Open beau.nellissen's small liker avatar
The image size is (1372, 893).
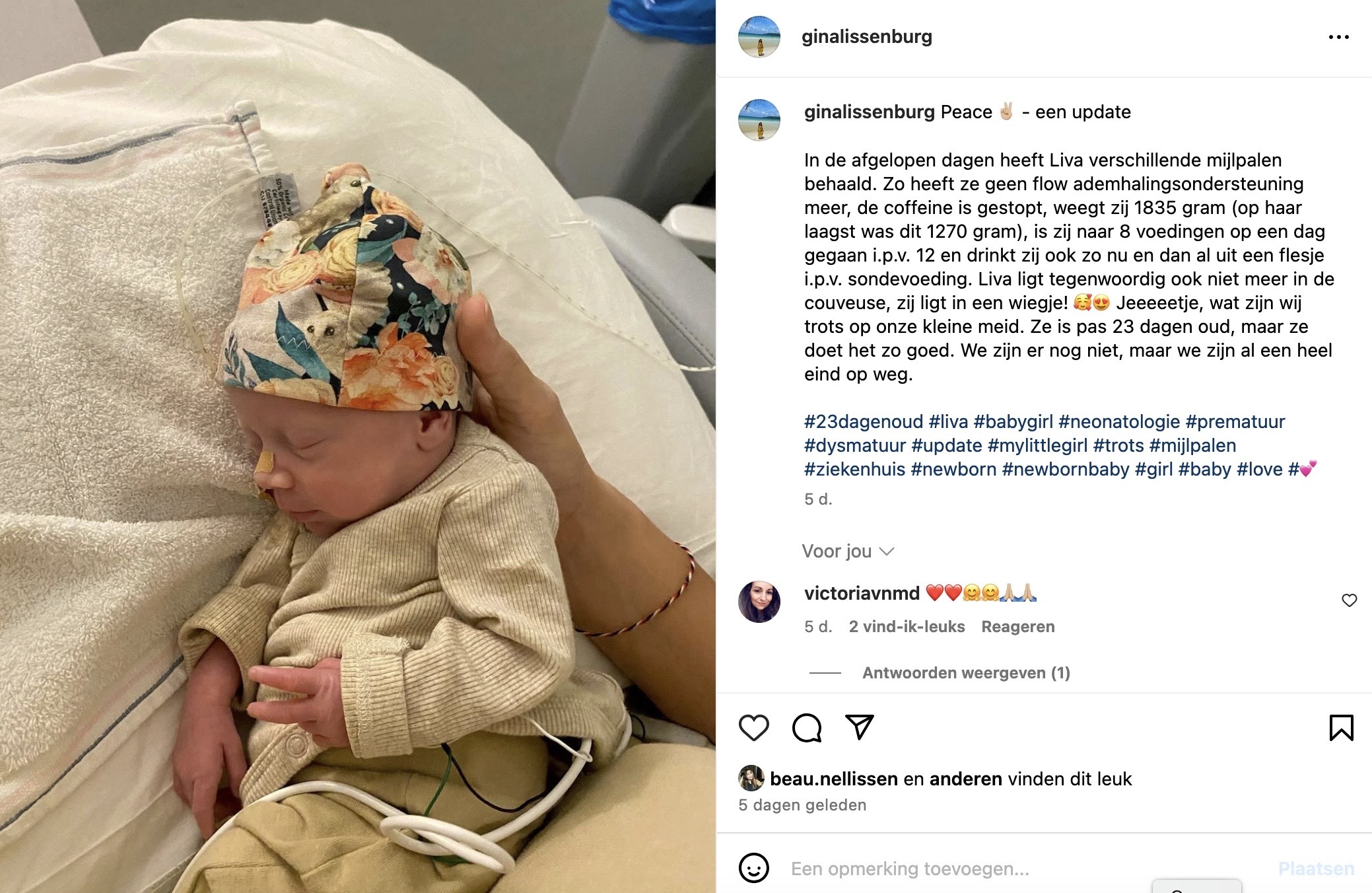click(751, 779)
